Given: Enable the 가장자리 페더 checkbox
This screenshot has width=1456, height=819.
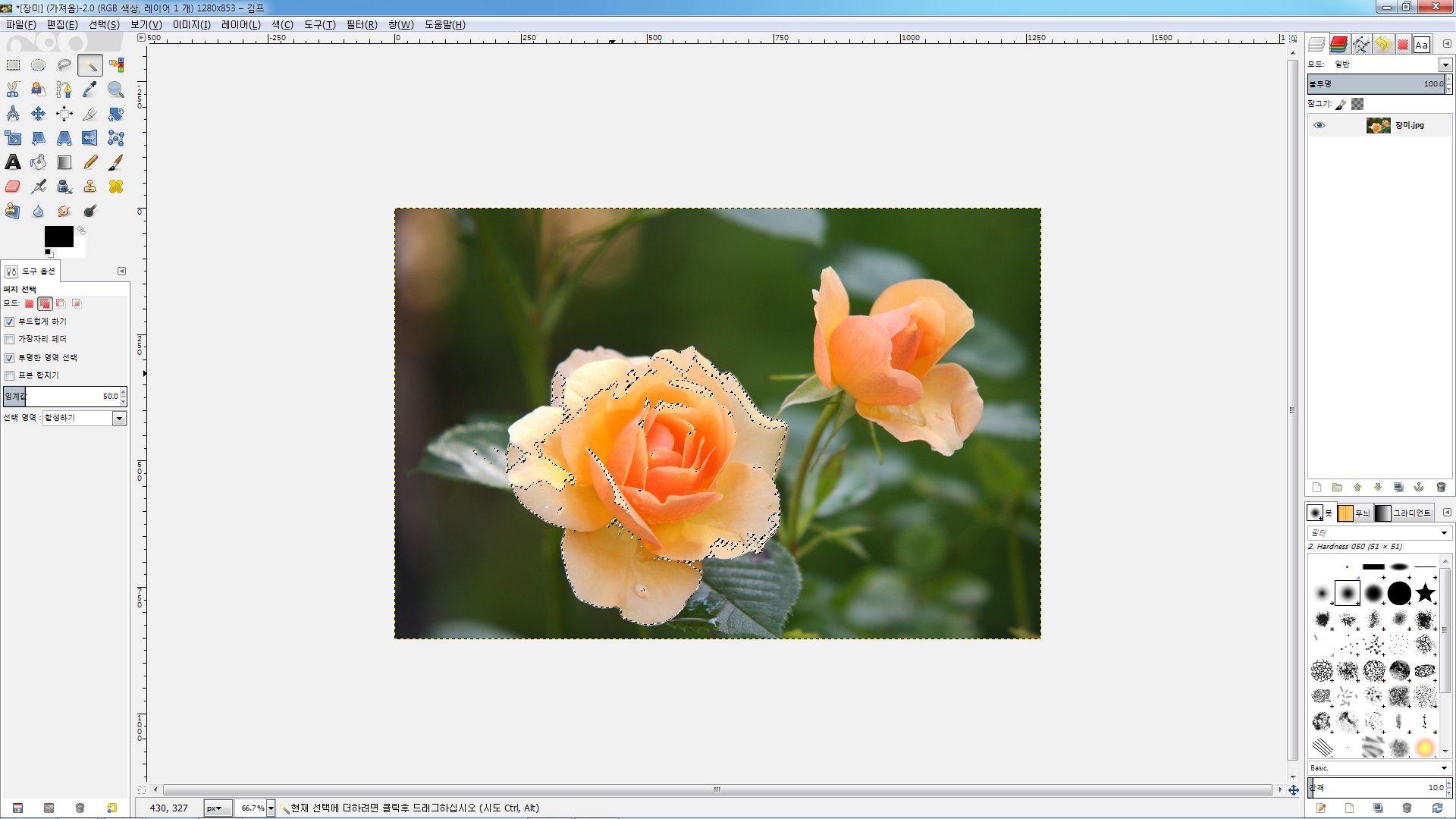Looking at the screenshot, I should [10, 339].
